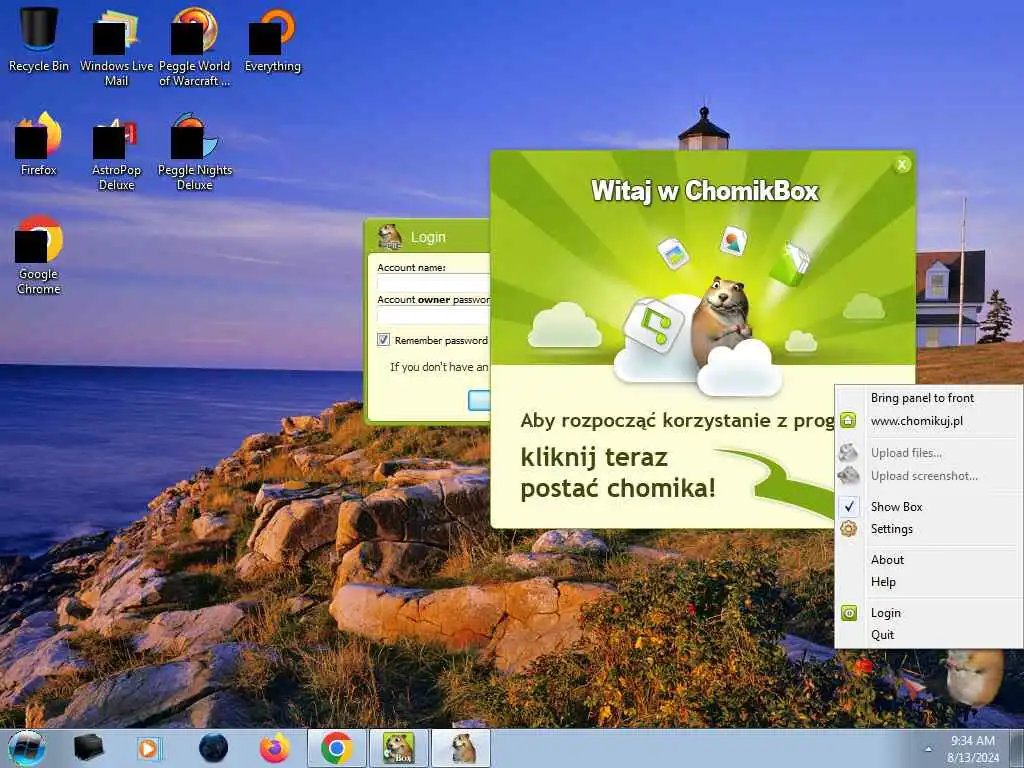Click the gear icon beside Settings
The width and height of the screenshot is (1024, 768).
click(x=848, y=529)
